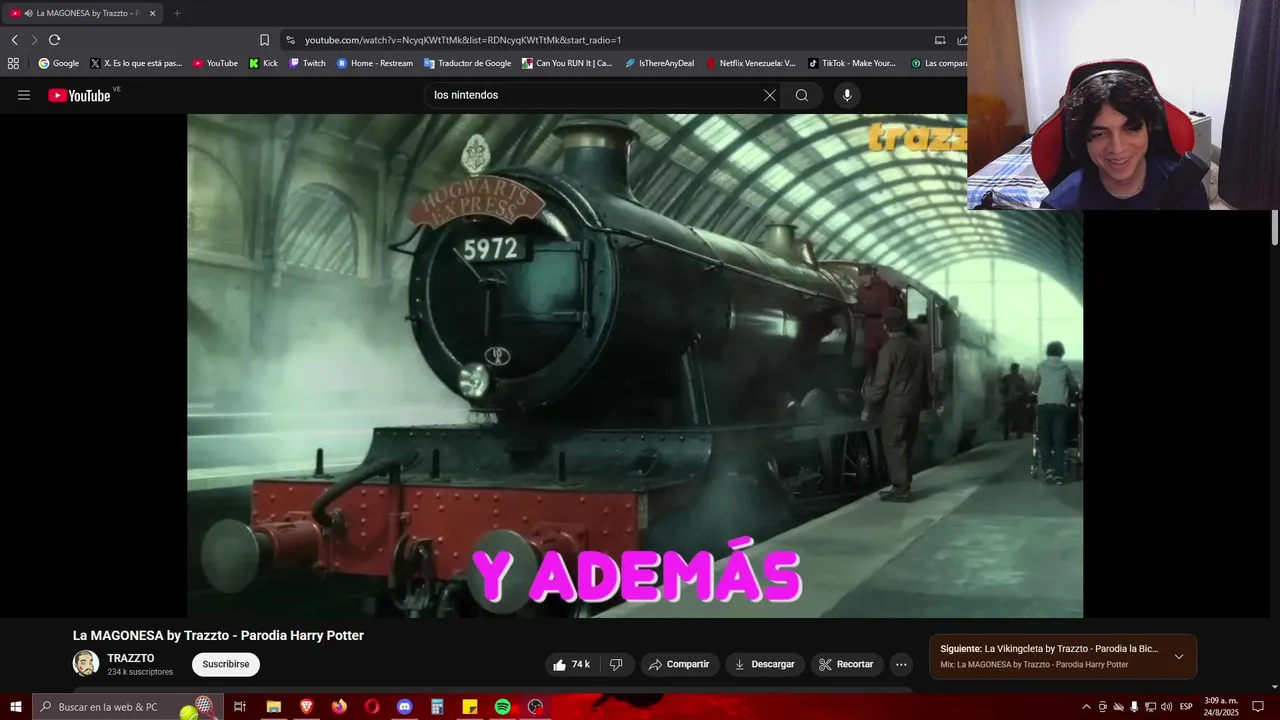Viewport: 1280px width, 720px height.
Task: Open the TikTok bookmark
Action: click(852, 63)
